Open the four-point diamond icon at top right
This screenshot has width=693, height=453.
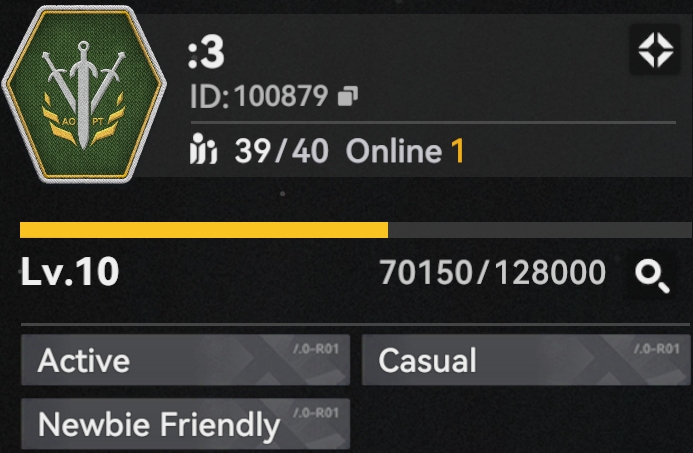[655, 50]
